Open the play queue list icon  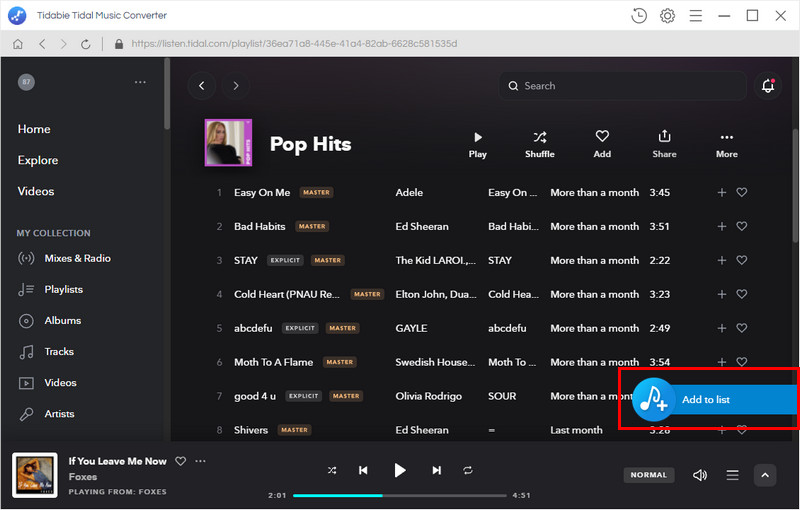[733, 475]
